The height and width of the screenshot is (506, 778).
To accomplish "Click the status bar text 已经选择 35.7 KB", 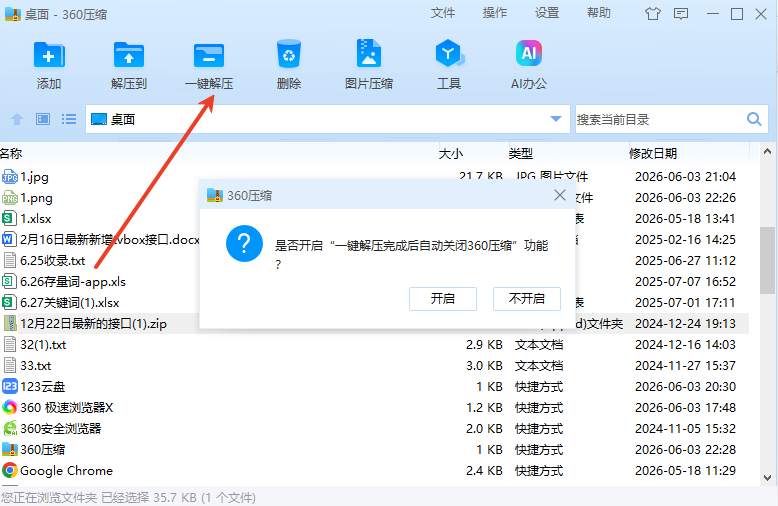I will [149, 498].
